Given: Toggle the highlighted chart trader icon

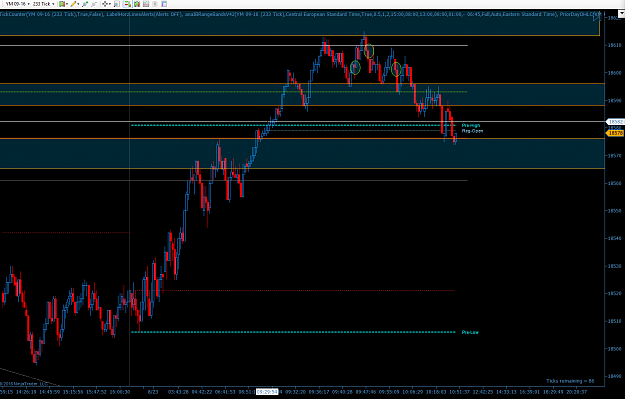Looking at the screenshot, I should pyautogui.click(x=128, y=4).
